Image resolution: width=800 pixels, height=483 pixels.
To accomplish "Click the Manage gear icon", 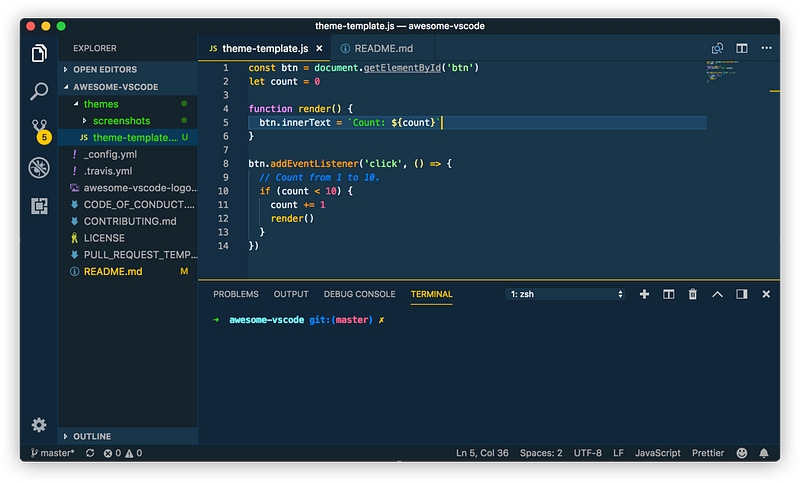I will coord(39,425).
